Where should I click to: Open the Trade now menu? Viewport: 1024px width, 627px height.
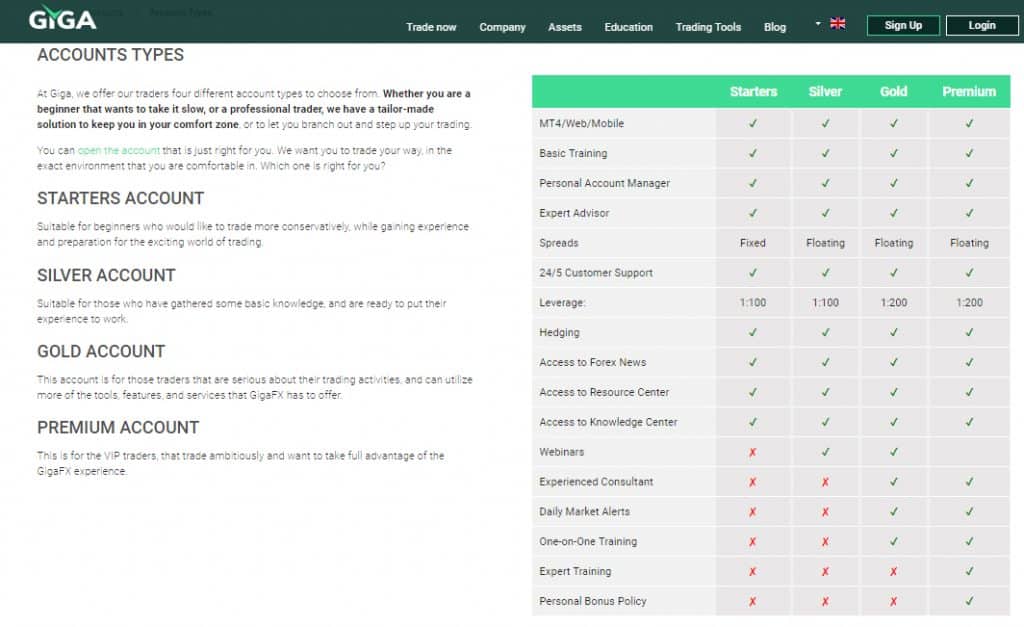coord(431,27)
